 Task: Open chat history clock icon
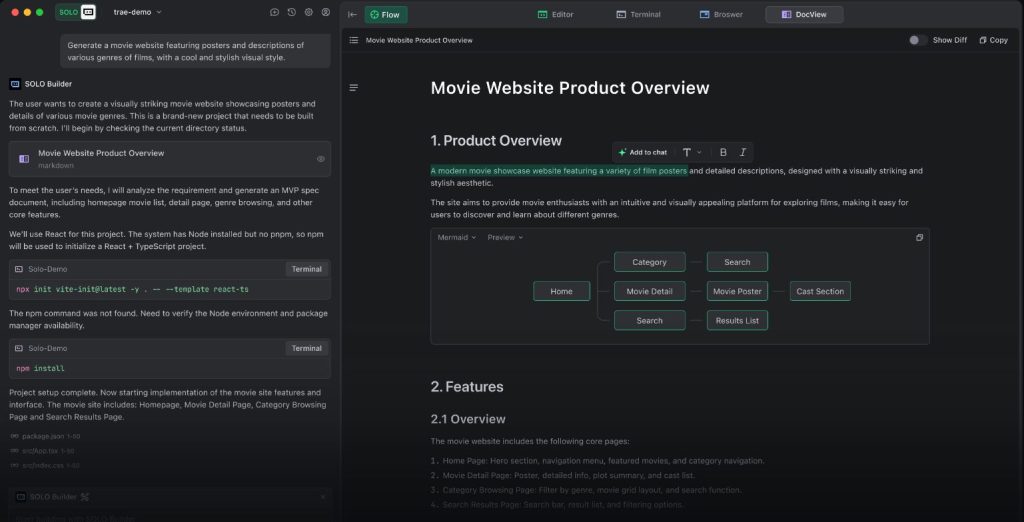291,12
